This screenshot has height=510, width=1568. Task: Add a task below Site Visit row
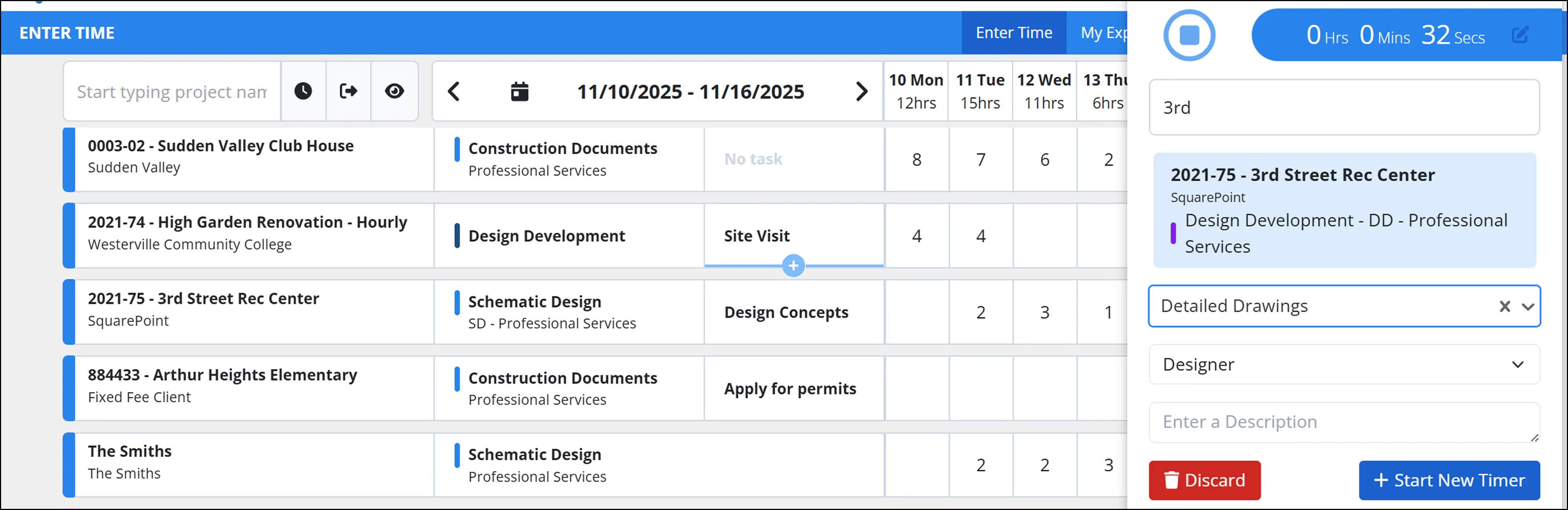(x=793, y=266)
